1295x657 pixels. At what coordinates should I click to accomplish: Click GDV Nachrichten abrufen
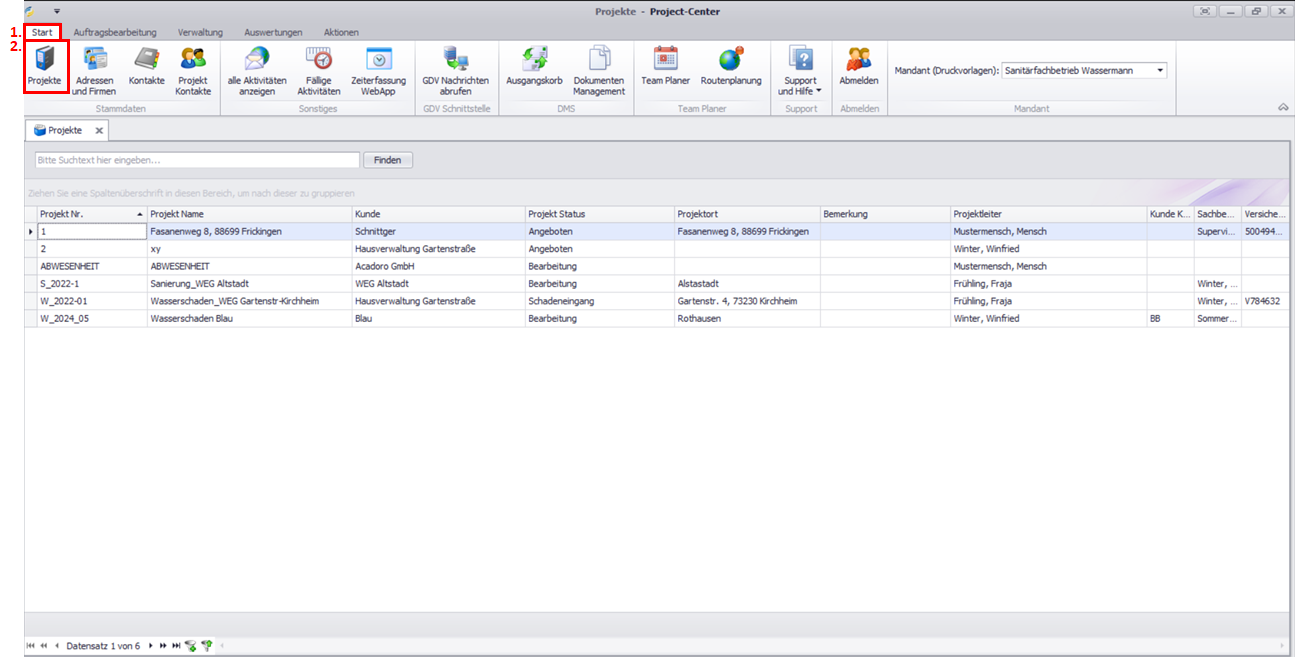[x=455, y=69]
